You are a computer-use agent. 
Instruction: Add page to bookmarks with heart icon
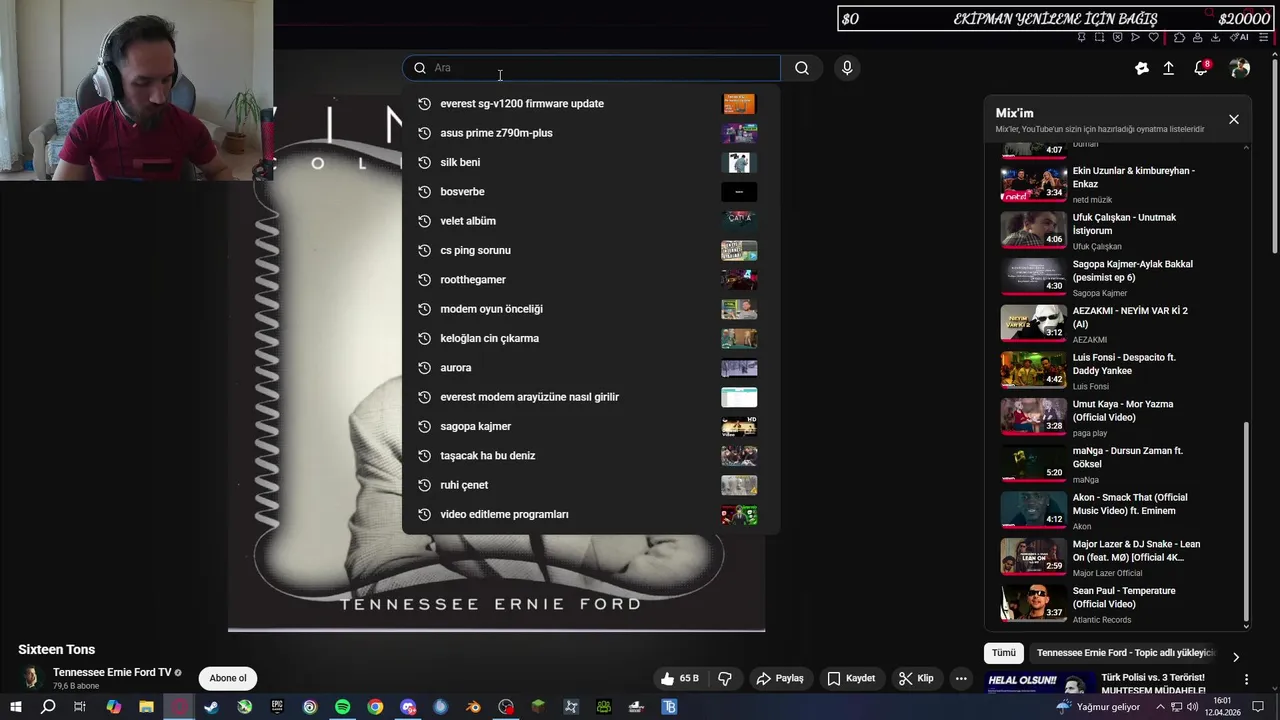(1154, 37)
